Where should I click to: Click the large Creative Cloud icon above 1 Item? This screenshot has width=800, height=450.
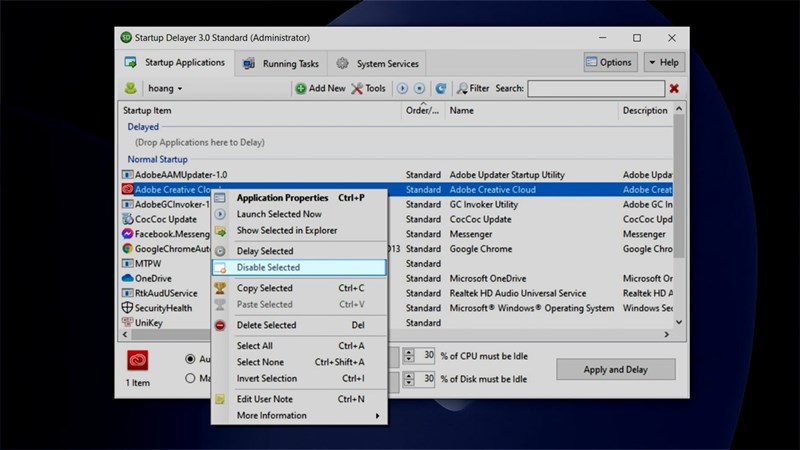[138, 360]
